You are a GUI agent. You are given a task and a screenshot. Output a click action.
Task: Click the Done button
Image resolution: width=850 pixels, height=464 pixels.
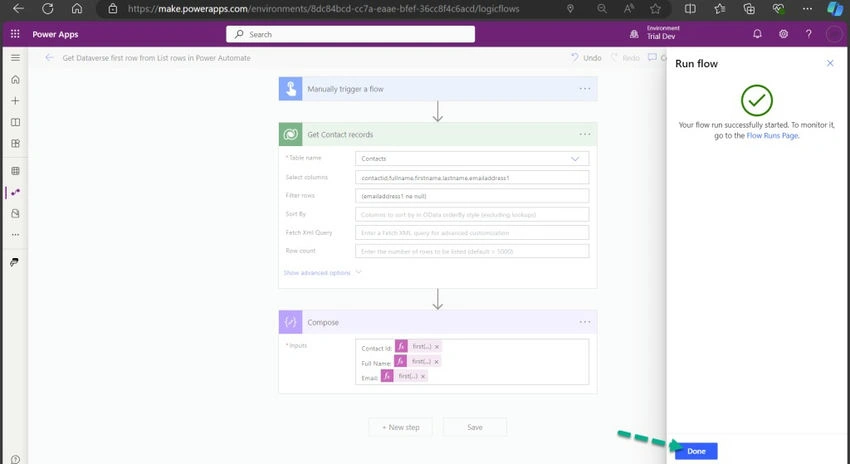coord(696,451)
